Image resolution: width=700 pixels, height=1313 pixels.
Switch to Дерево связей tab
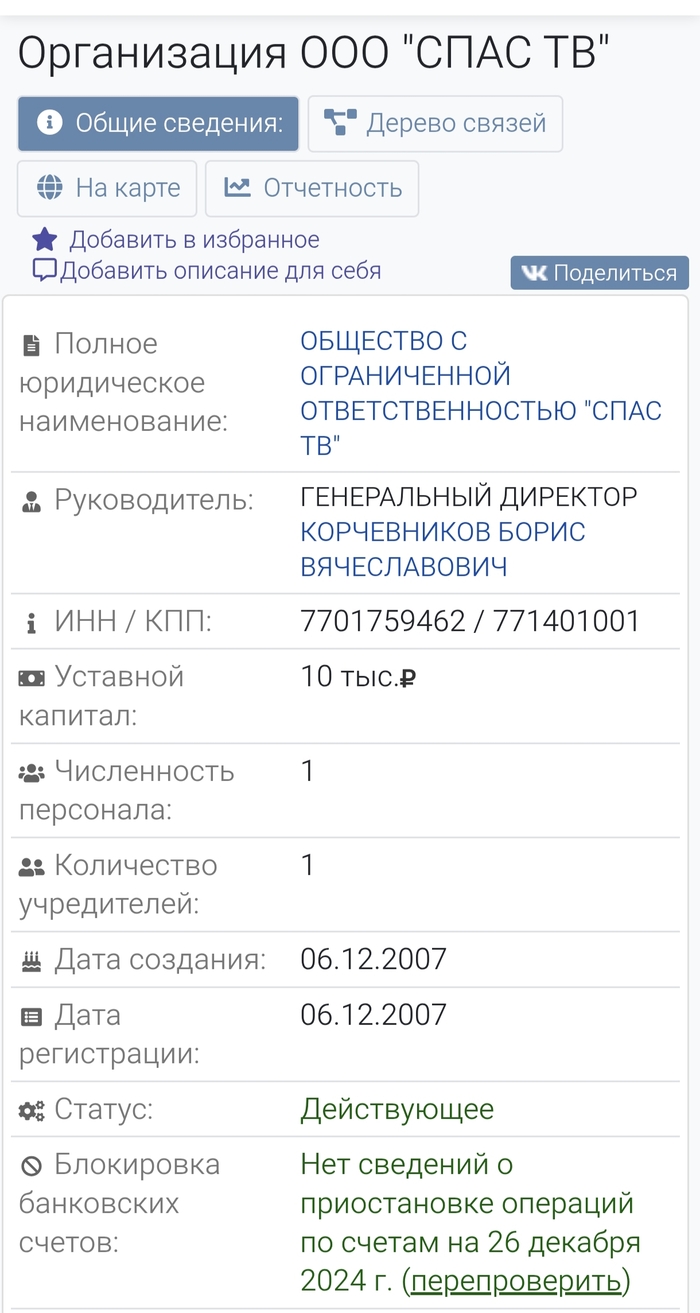435,124
